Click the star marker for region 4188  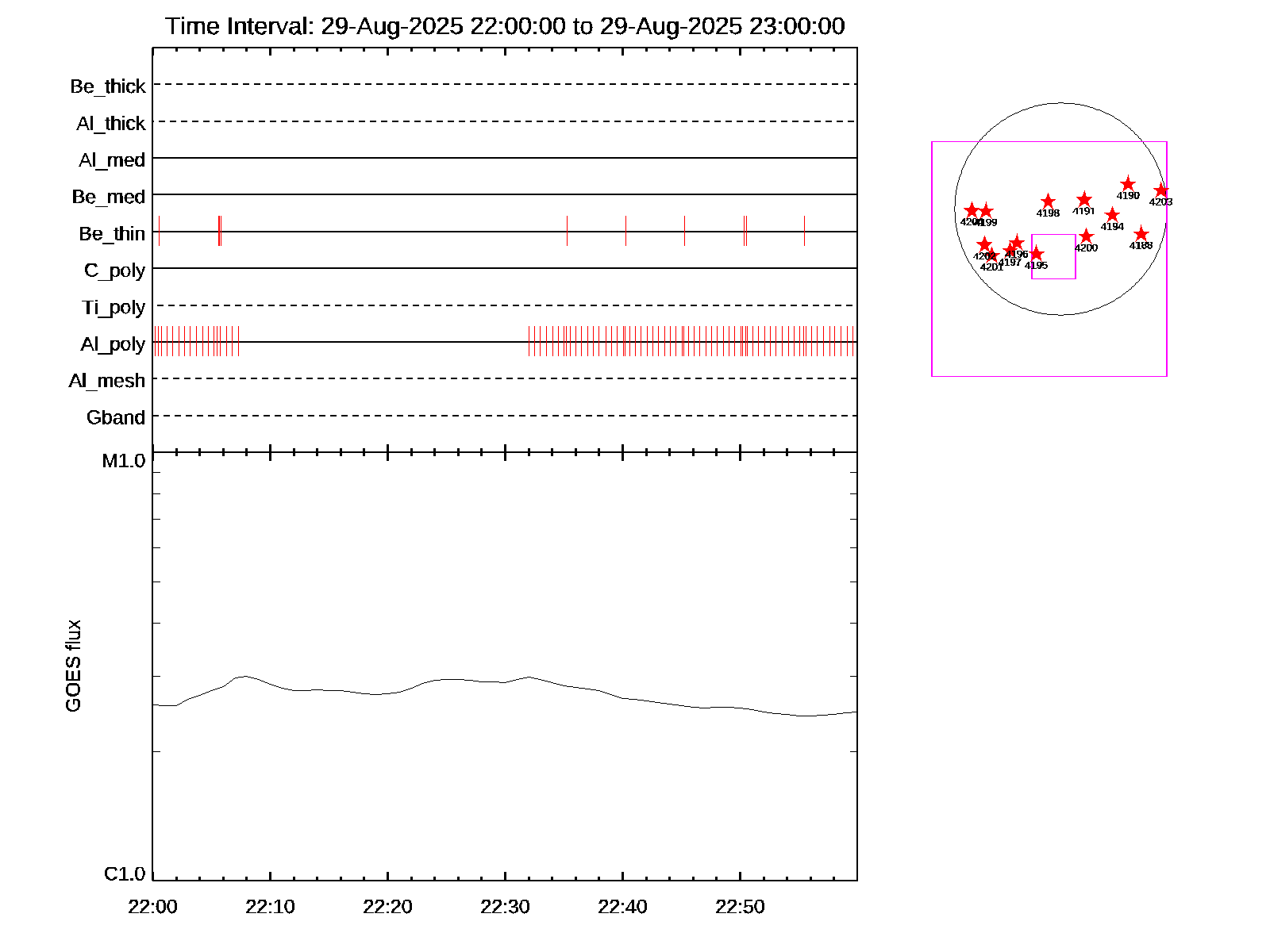(x=1141, y=234)
